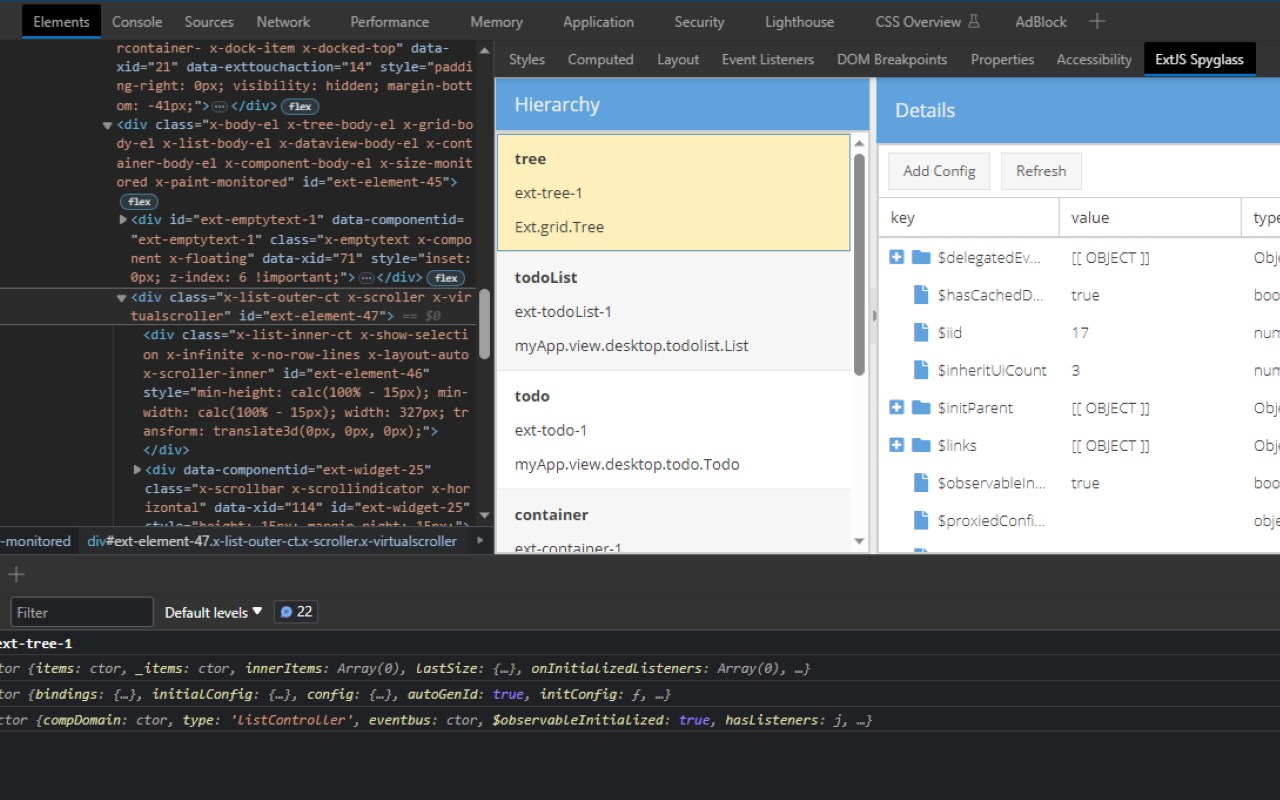Show the Styles pane
This screenshot has width=1280, height=800.
point(527,59)
